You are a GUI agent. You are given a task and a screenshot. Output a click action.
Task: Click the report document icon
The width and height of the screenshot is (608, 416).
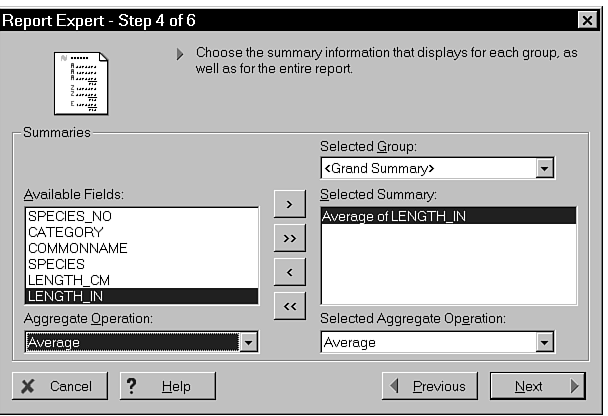80,82
